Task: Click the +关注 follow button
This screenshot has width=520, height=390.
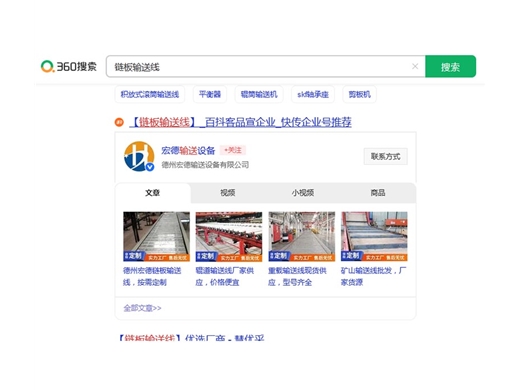Action: click(x=233, y=150)
